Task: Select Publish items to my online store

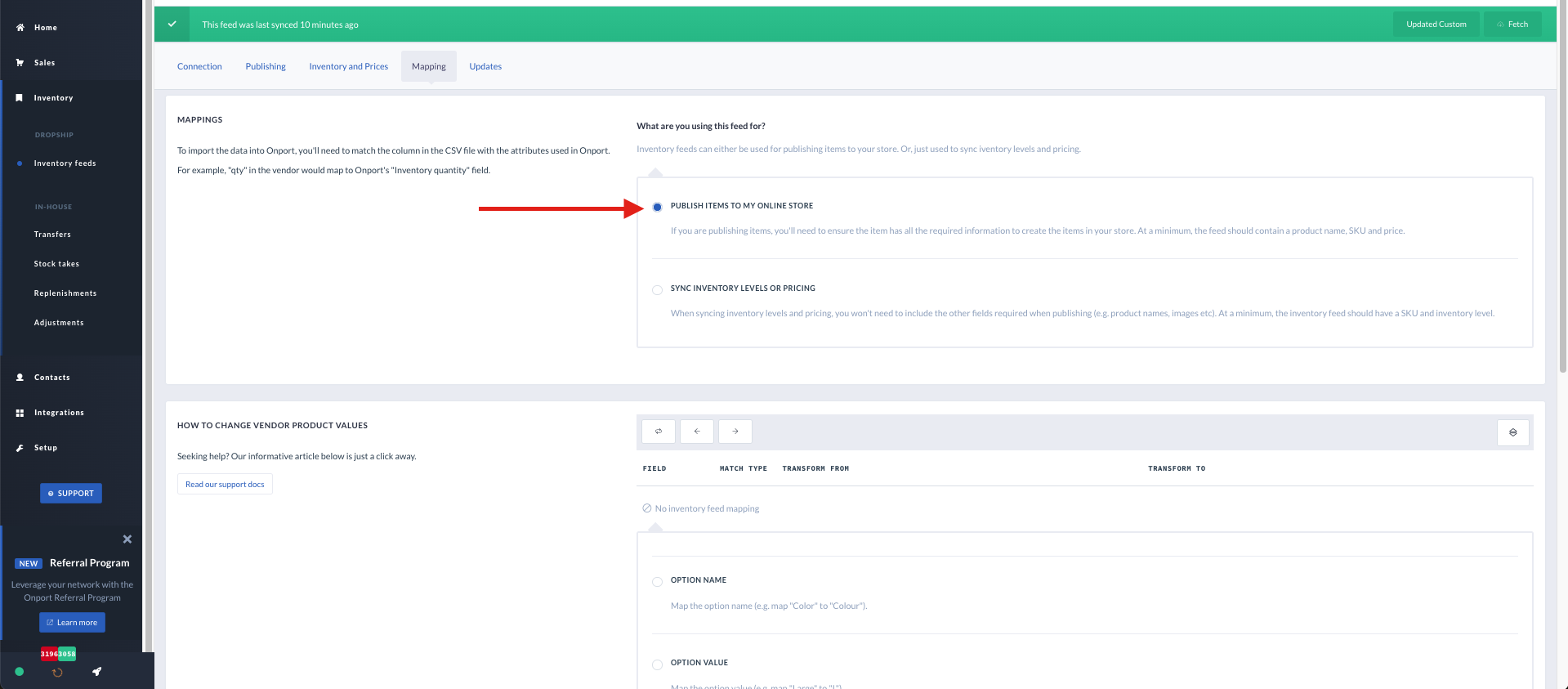Action: click(x=657, y=207)
